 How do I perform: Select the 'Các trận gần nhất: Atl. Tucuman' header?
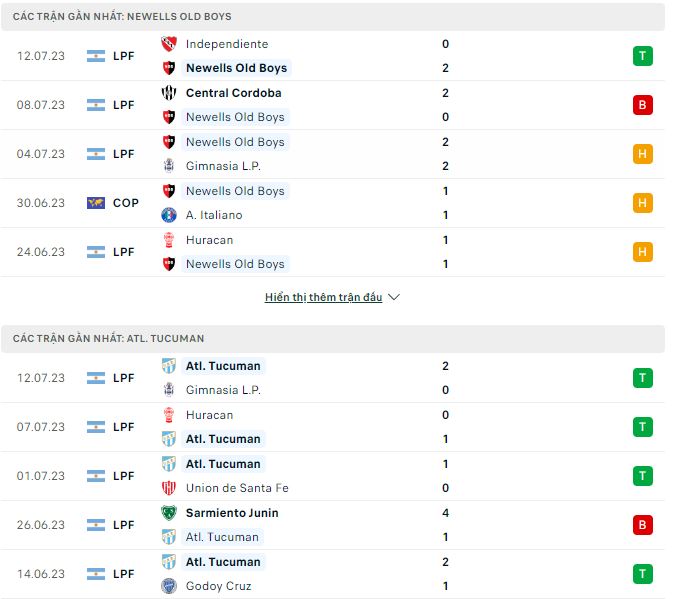(x=109, y=339)
